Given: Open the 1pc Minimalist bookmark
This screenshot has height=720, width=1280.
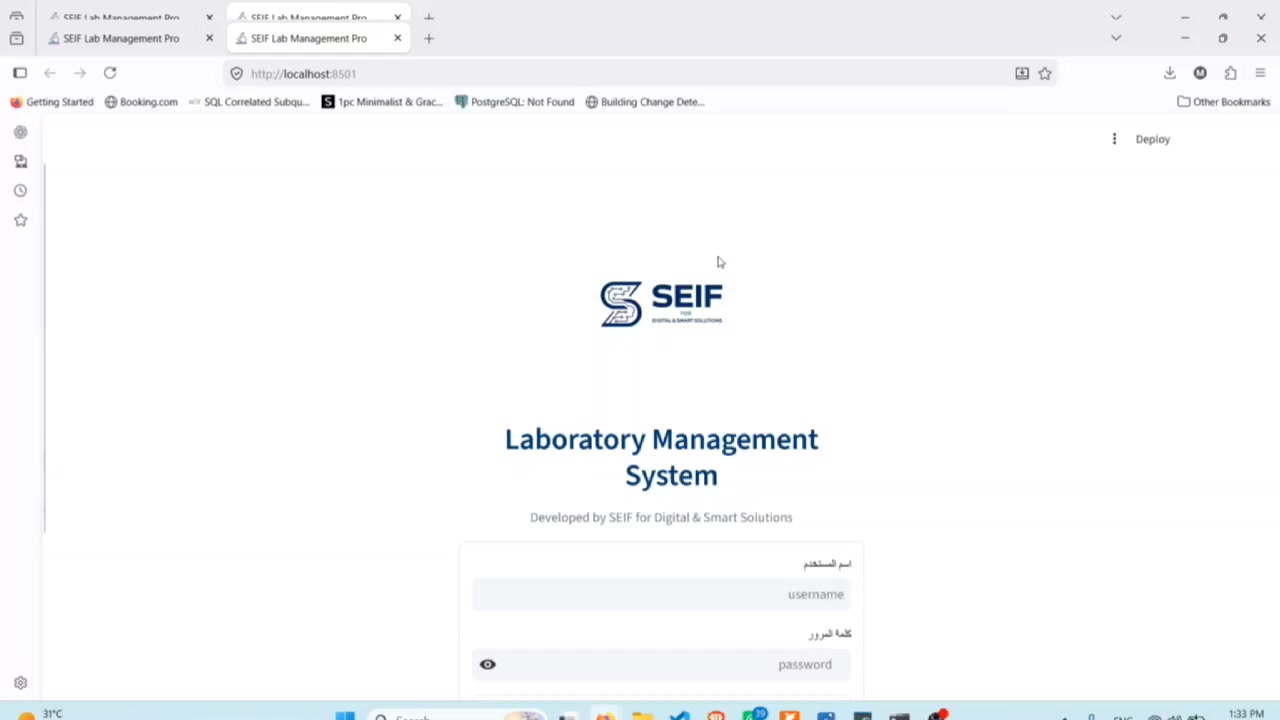Looking at the screenshot, I should pos(382,102).
